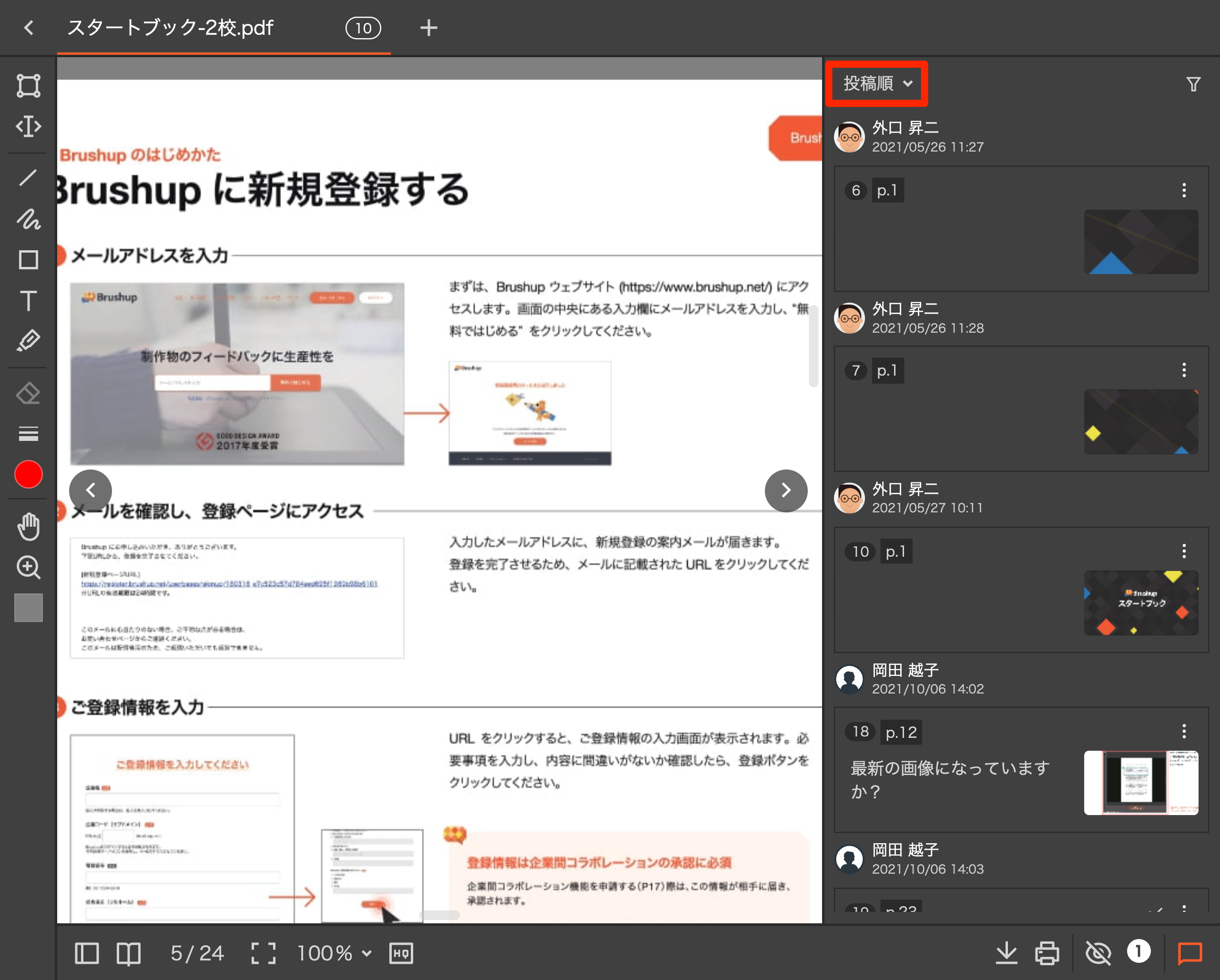Select the hand pan tool
This screenshot has height=980, width=1220.
tap(28, 526)
